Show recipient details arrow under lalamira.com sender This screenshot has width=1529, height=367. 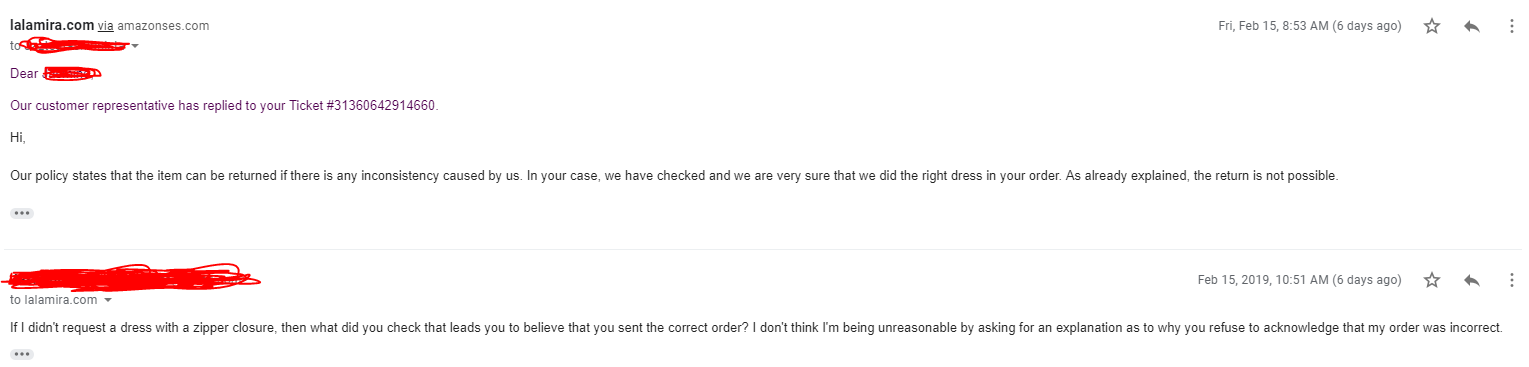pyautogui.click(x=135, y=46)
